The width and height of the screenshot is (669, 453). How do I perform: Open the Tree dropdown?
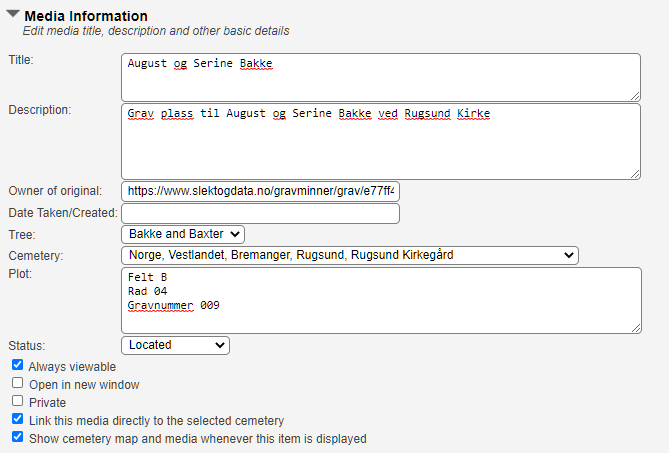(x=182, y=234)
